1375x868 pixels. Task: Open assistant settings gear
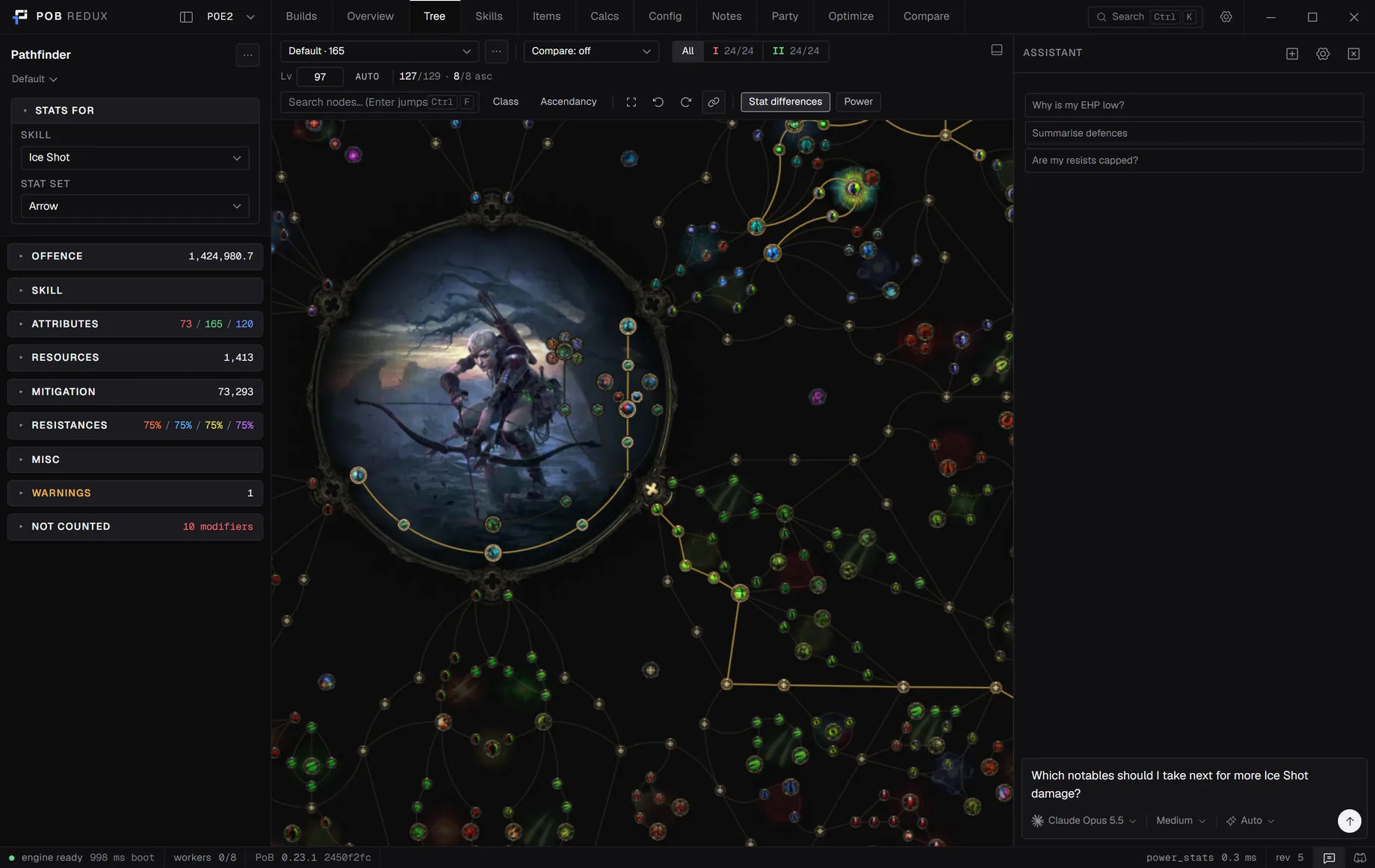[x=1323, y=53]
